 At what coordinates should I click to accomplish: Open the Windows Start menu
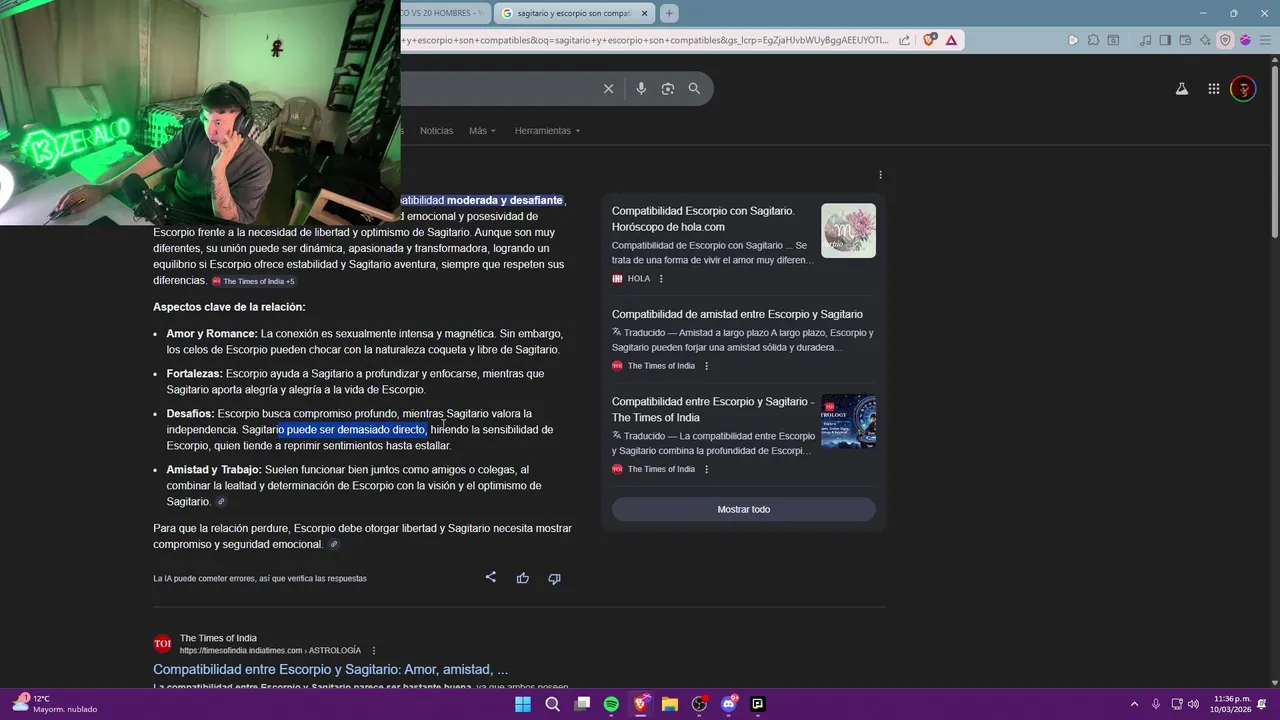tap(523, 704)
